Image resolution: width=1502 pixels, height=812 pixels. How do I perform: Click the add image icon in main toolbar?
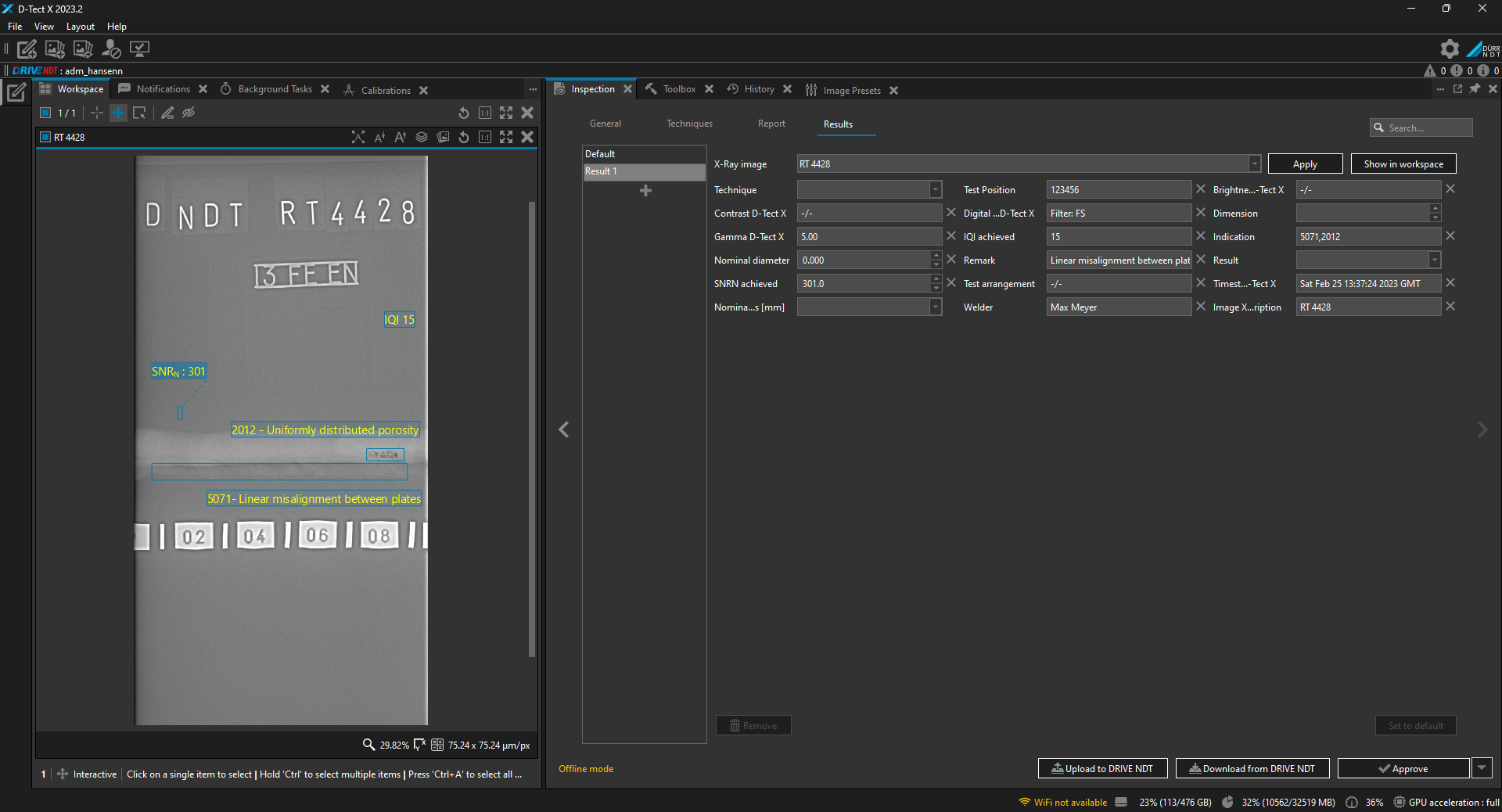[55, 49]
